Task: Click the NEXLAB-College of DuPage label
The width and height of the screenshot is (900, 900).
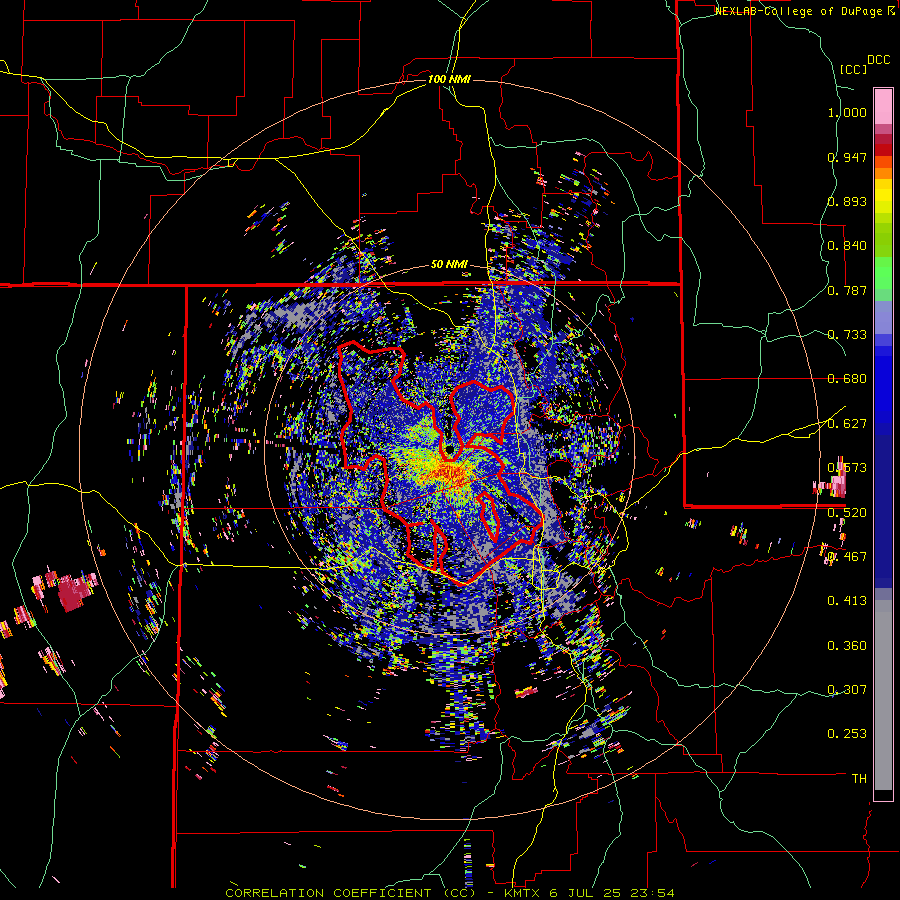Action: click(x=801, y=11)
